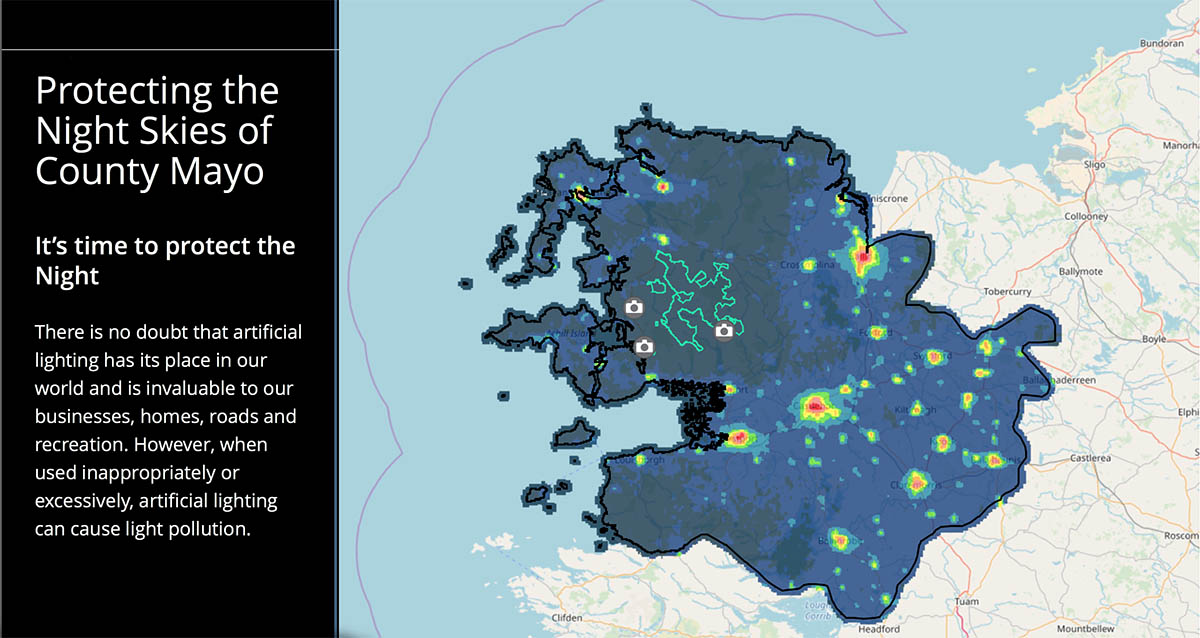Select the 'It's time to protect the Night' heading

coord(165,260)
